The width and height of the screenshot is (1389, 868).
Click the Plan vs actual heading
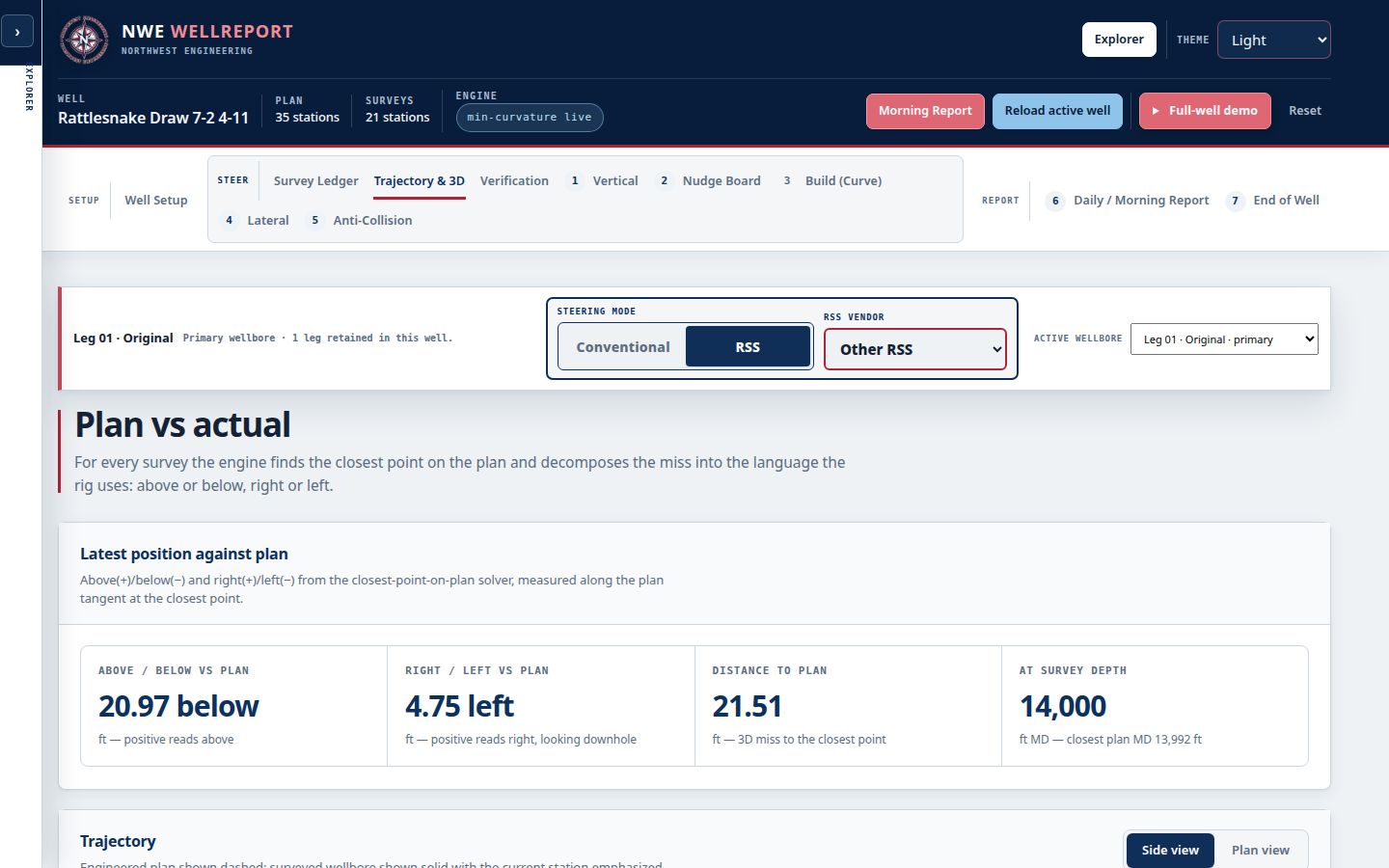pyautogui.click(x=182, y=425)
